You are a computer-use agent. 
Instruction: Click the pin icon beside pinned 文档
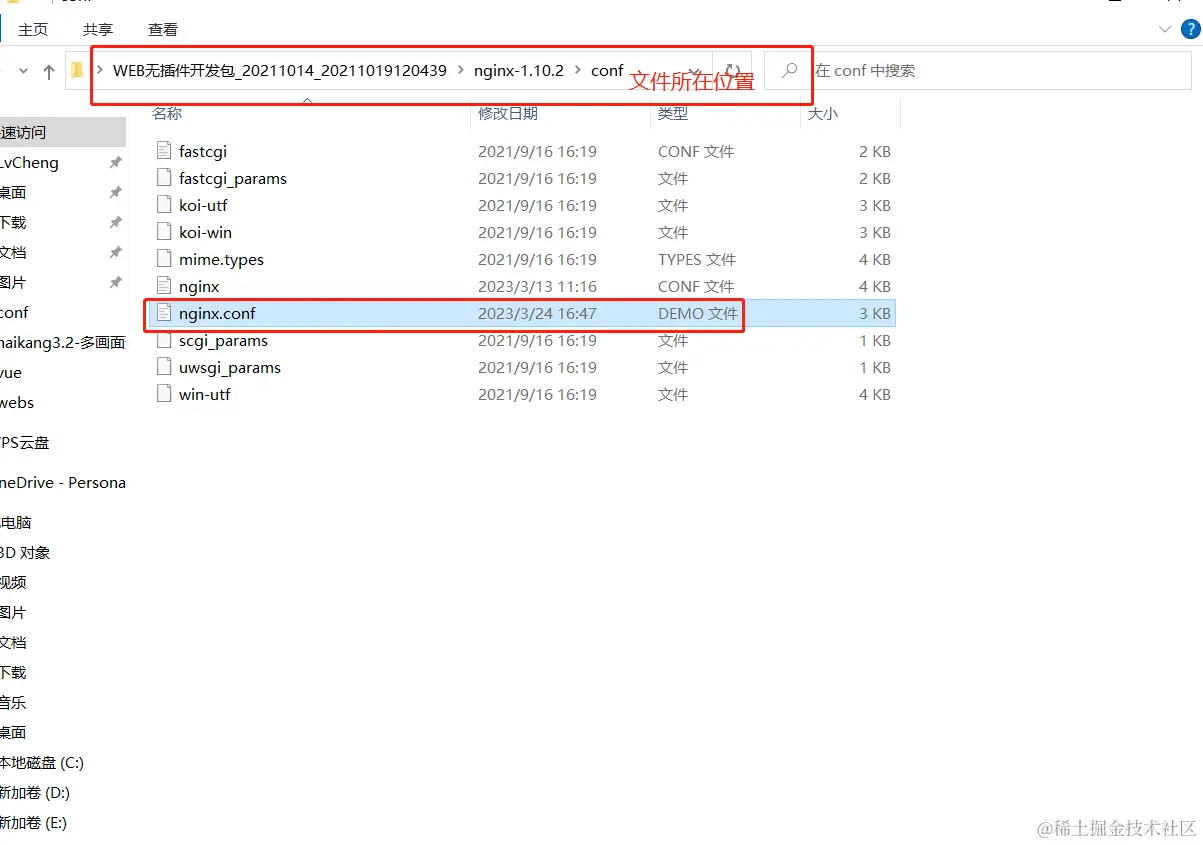point(116,252)
